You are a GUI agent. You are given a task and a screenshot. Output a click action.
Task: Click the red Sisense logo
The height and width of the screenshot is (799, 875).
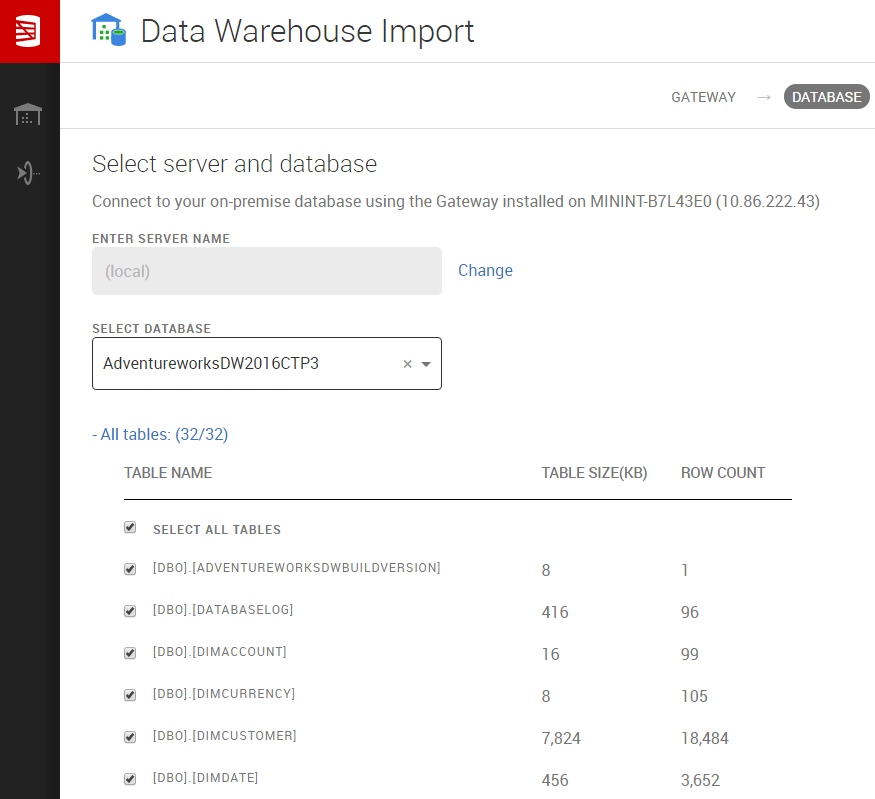29,29
